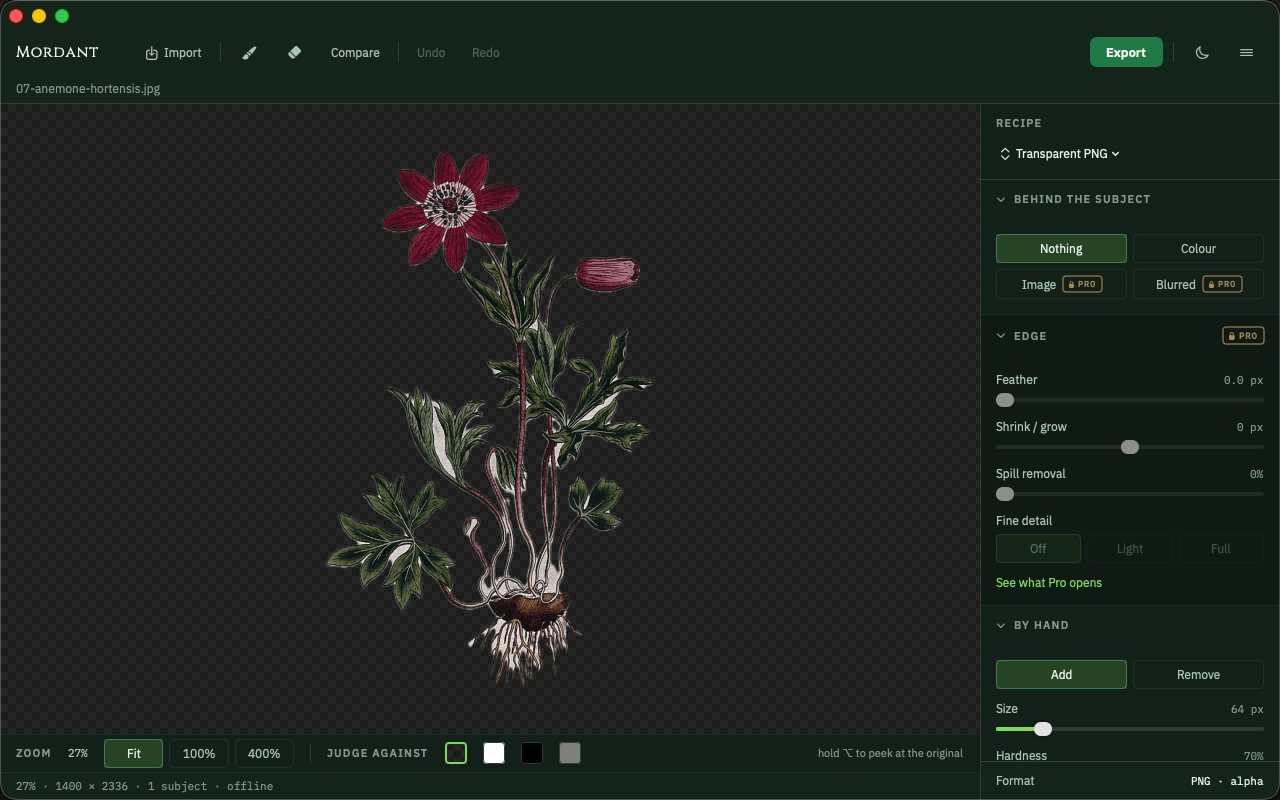Click the 'RECIPE' heading
The width and height of the screenshot is (1280, 800).
point(1019,123)
